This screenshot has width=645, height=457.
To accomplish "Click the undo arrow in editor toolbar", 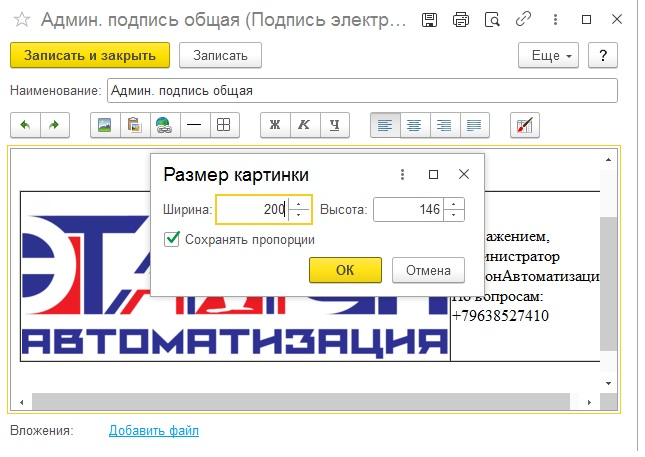I will (x=25, y=125).
